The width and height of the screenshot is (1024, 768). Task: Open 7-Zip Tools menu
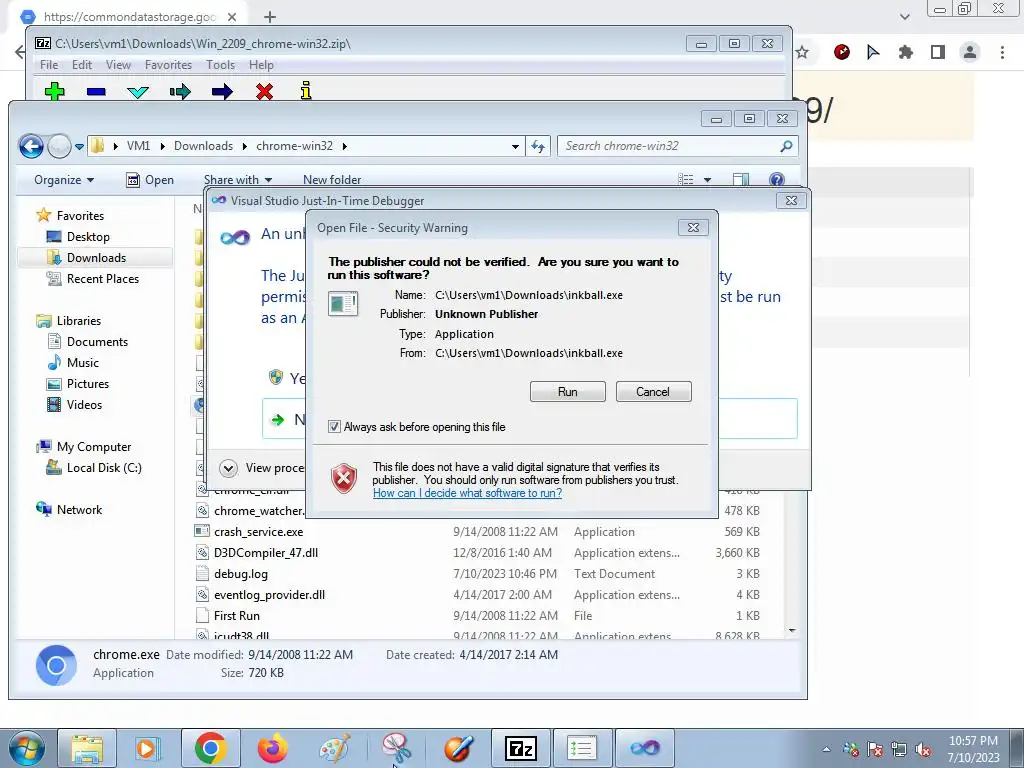(x=220, y=65)
